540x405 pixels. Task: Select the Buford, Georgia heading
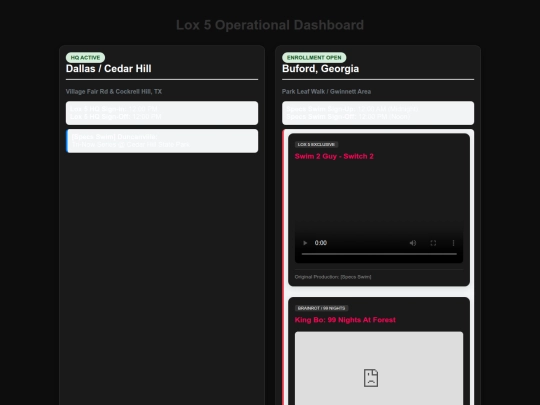coord(320,69)
